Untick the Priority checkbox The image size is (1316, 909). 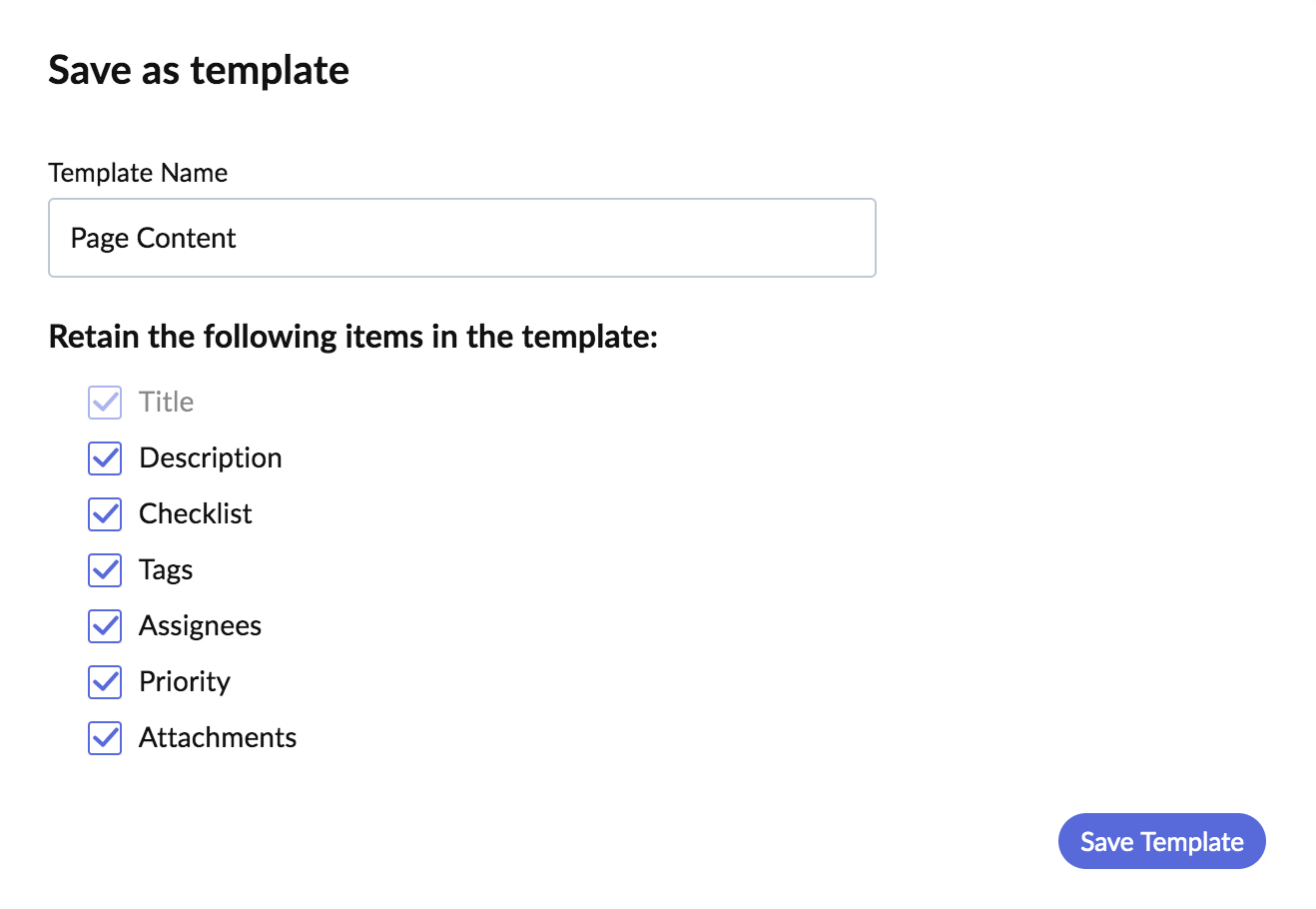(x=105, y=682)
